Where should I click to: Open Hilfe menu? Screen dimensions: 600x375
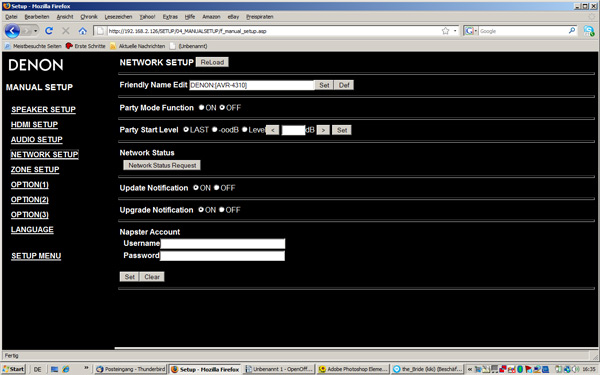point(190,17)
